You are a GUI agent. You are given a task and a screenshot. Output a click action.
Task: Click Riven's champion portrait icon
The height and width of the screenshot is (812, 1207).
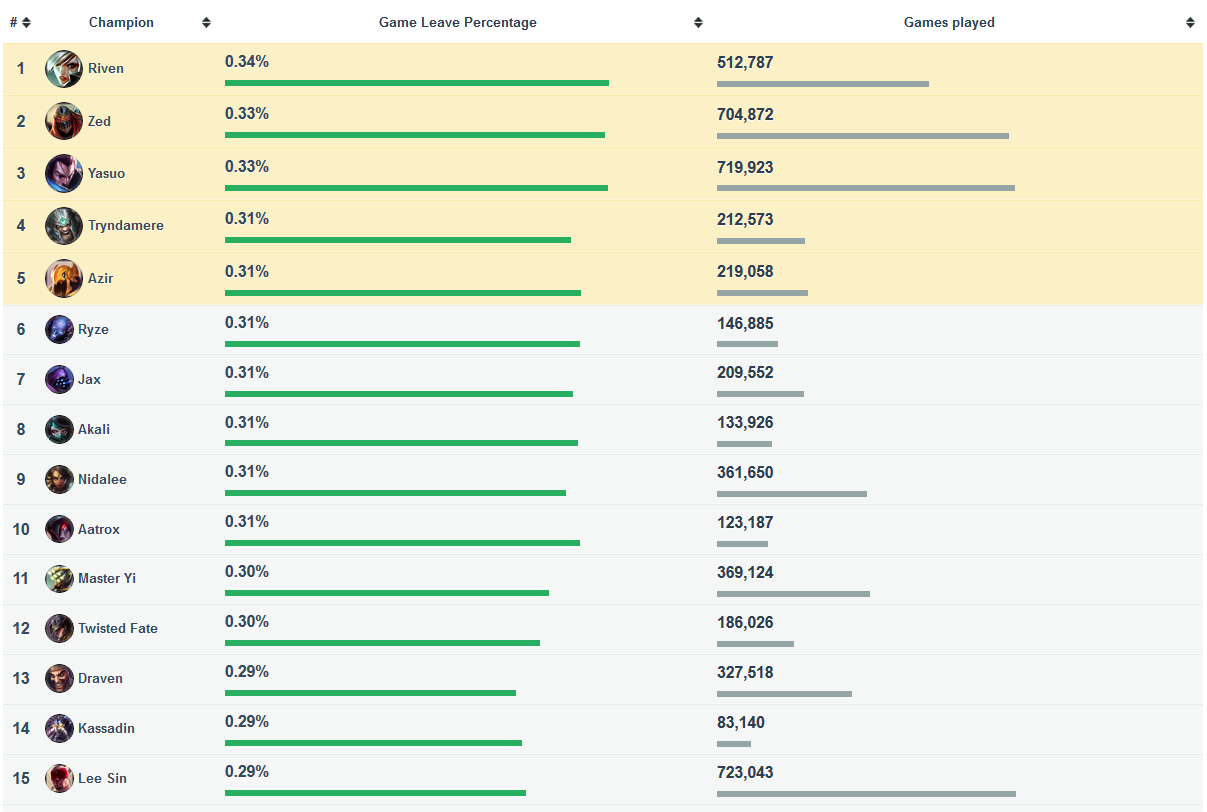63,69
